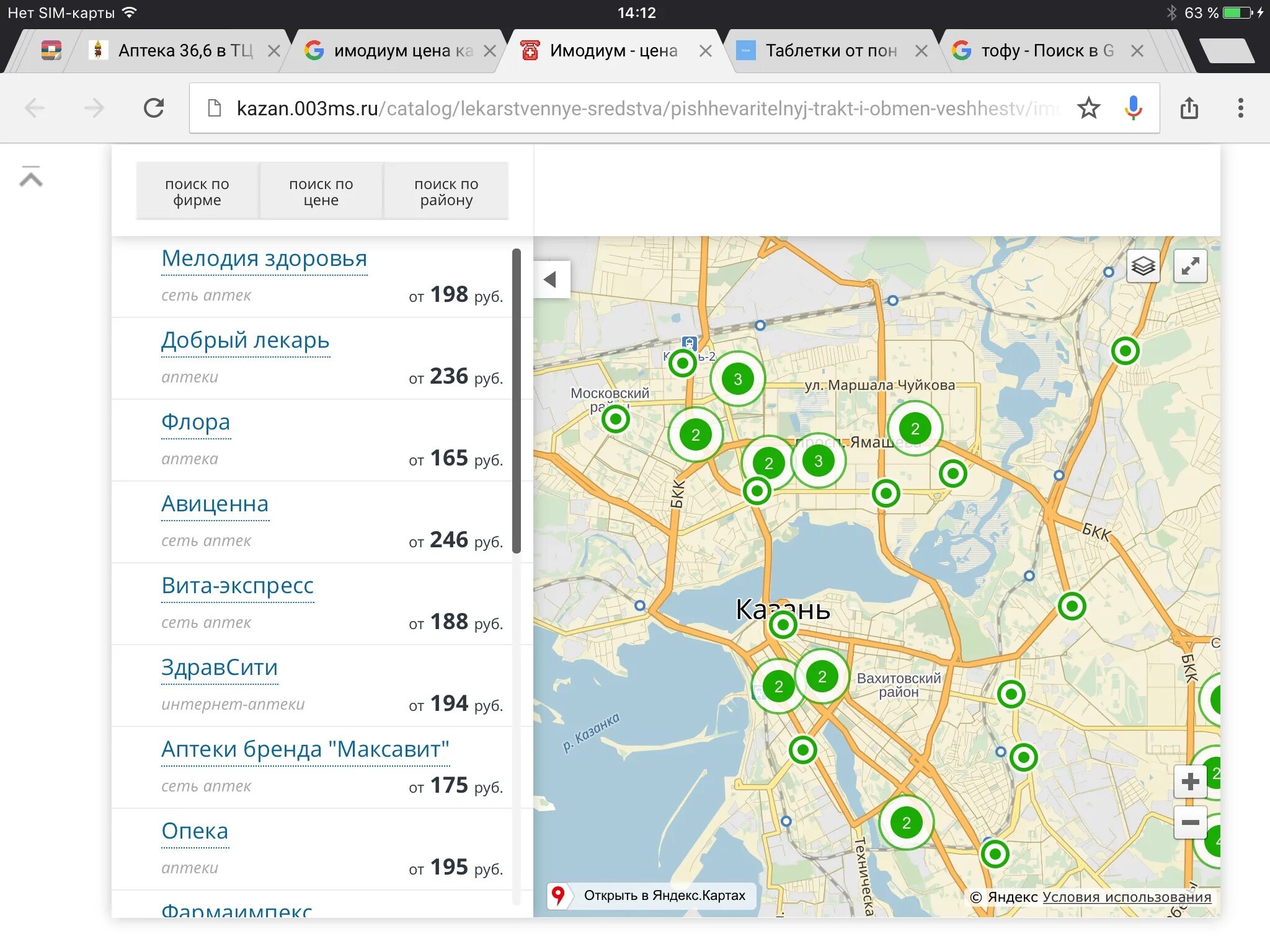
Task: Open the ЗдравСити pharmacy link
Action: (220, 668)
